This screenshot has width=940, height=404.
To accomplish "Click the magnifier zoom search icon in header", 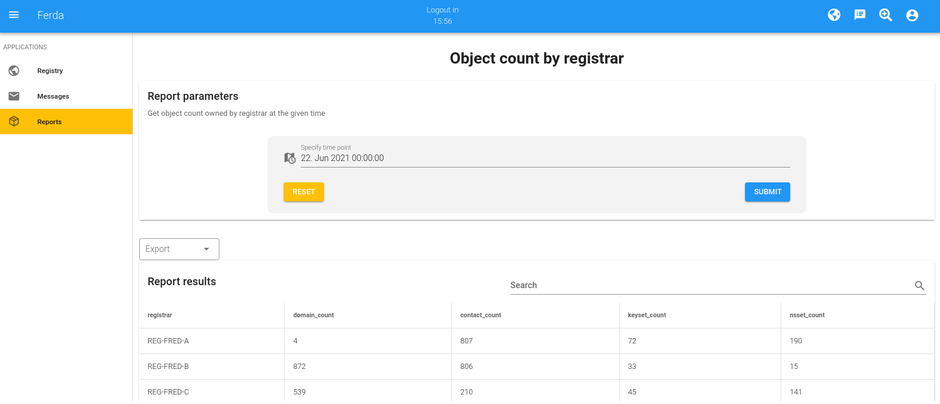I will pos(885,15).
